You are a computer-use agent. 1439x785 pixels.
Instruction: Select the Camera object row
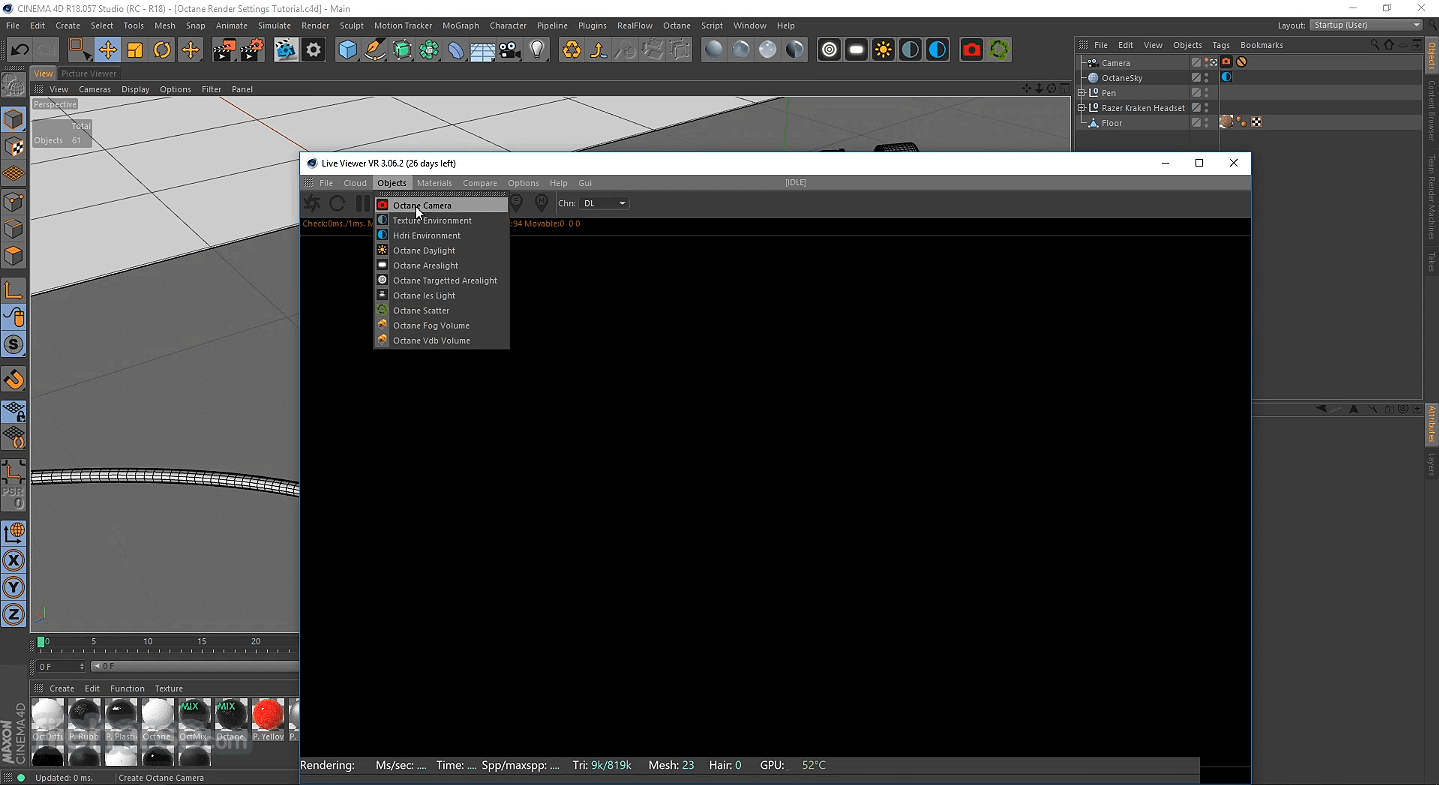pyautogui.click(x=1133, y=62)
